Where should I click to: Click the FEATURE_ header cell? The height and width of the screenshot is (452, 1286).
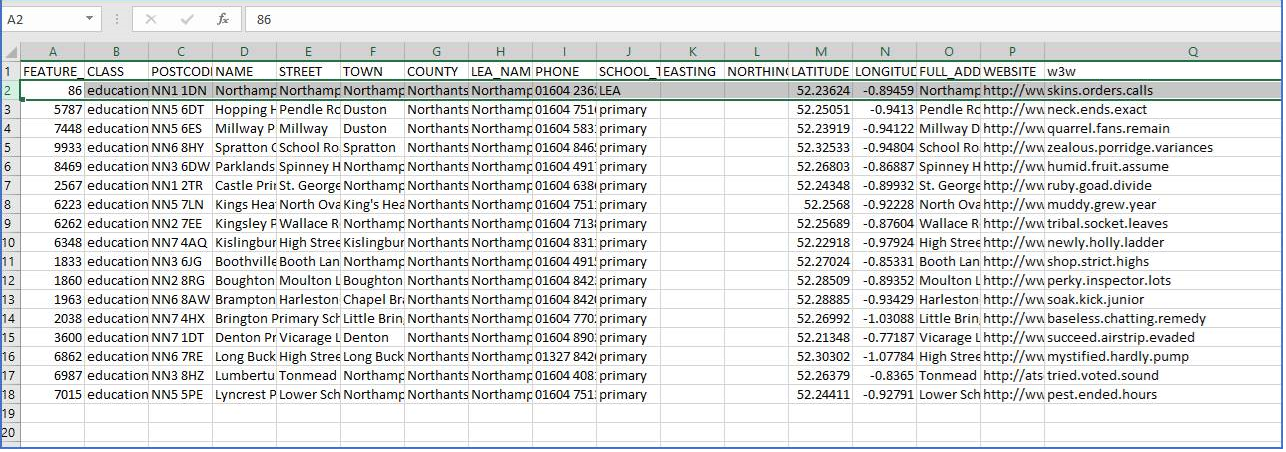[x=53, y=71]
